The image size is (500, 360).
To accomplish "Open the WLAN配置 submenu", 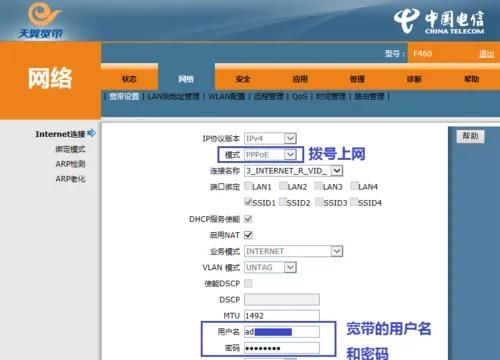I will [227, 97].
